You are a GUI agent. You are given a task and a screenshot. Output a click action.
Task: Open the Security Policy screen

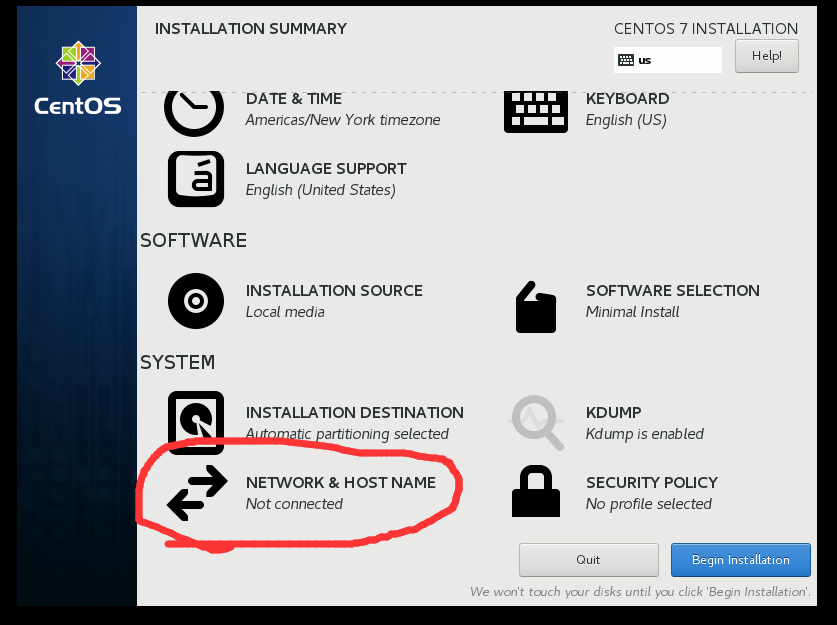pyautogui.click(x=650, y=482)
